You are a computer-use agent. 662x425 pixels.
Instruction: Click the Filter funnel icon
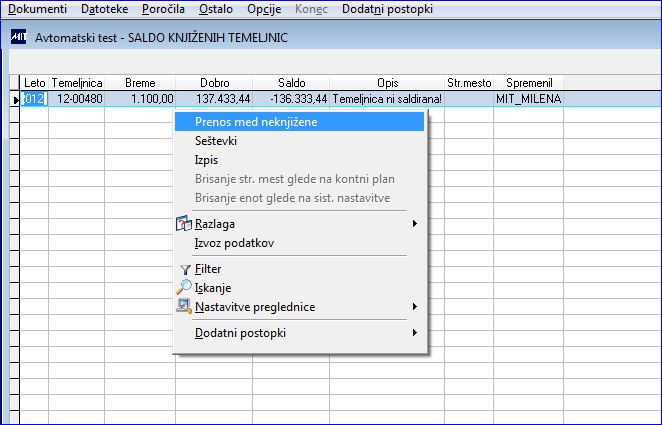185,269
